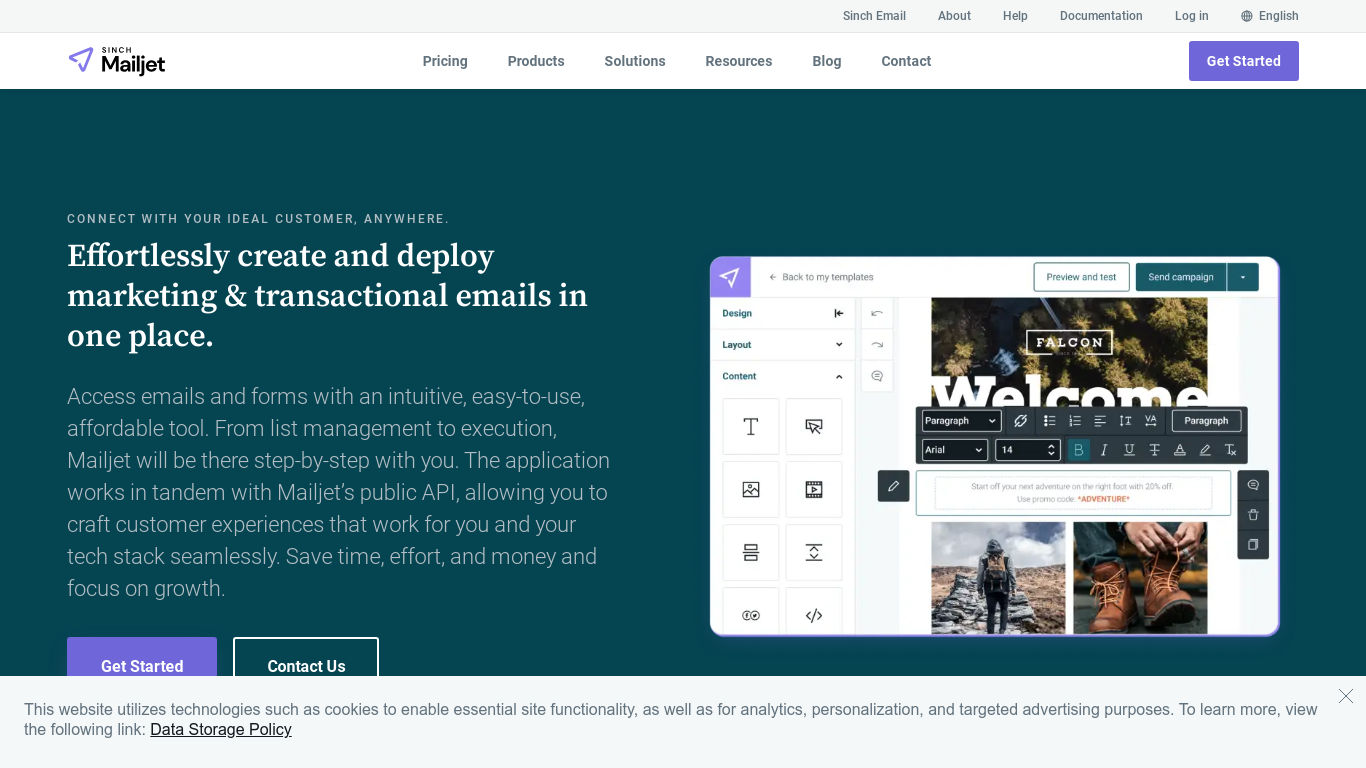Open the Pricing menu item
The width and height of the screenshot is (1366, 768).
[445, 61]
